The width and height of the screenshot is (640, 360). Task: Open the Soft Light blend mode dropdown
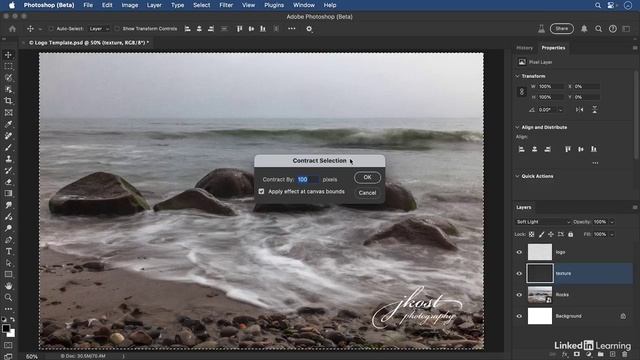point(543,222)
